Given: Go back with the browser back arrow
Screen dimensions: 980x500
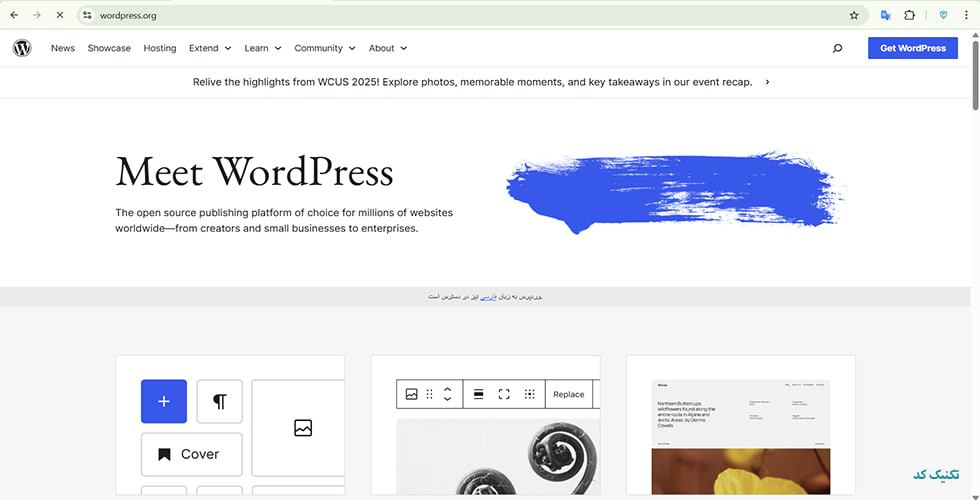Looking at the screenshot, I should pos(14,15).
